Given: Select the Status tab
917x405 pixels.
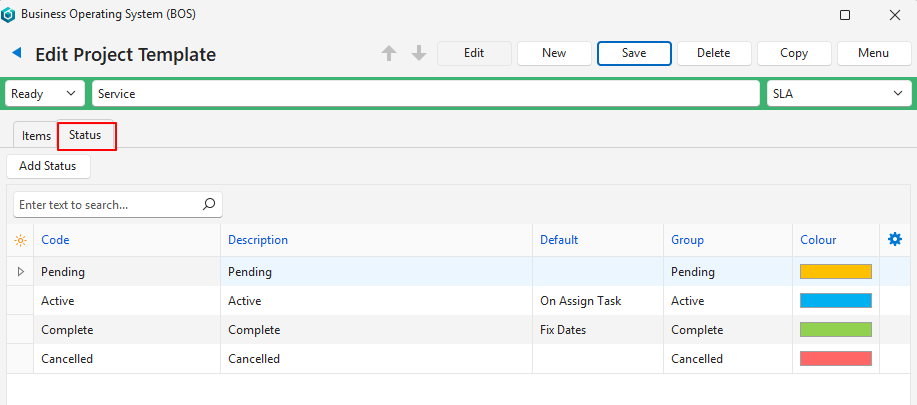Looking at the screenshot, I should [x=86, y=135].
